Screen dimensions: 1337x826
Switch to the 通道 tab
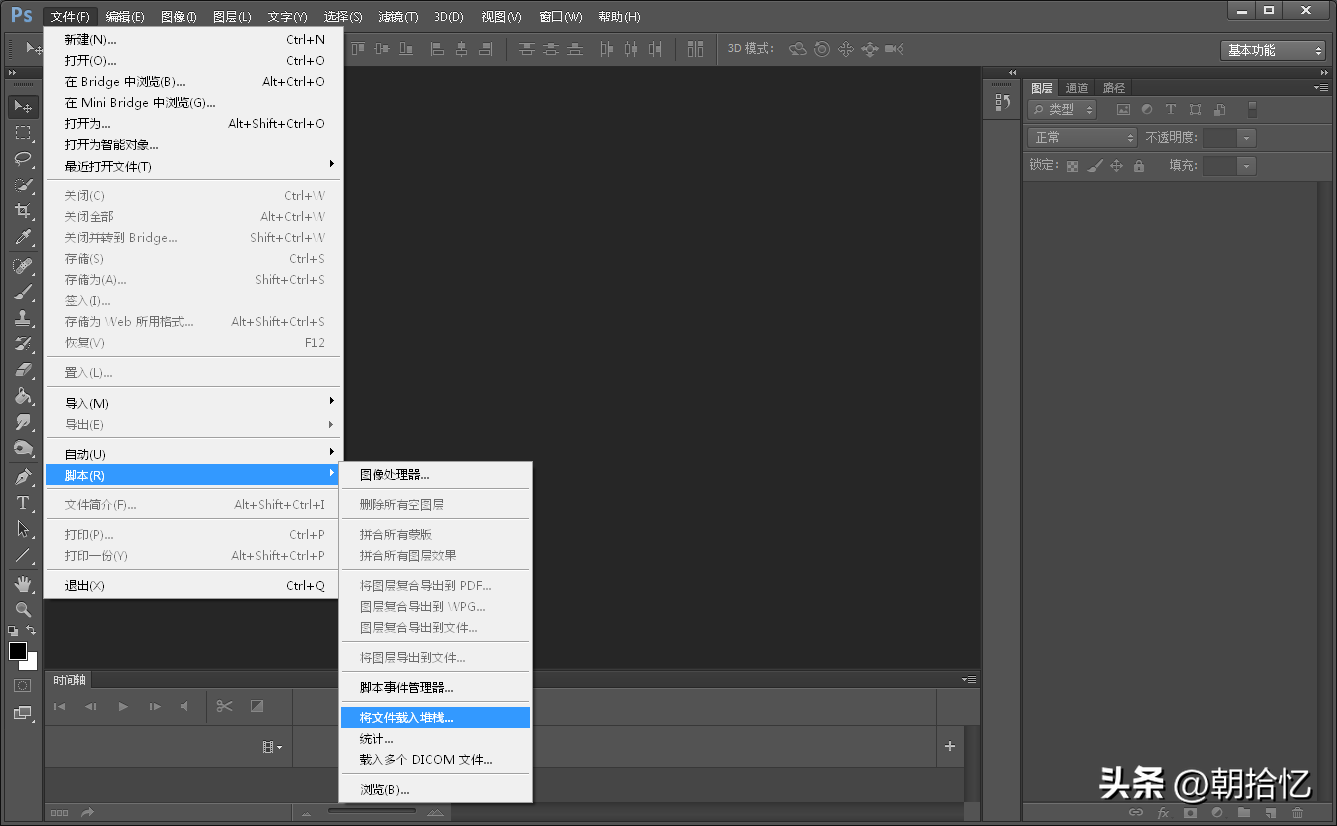coord(1077,88)
